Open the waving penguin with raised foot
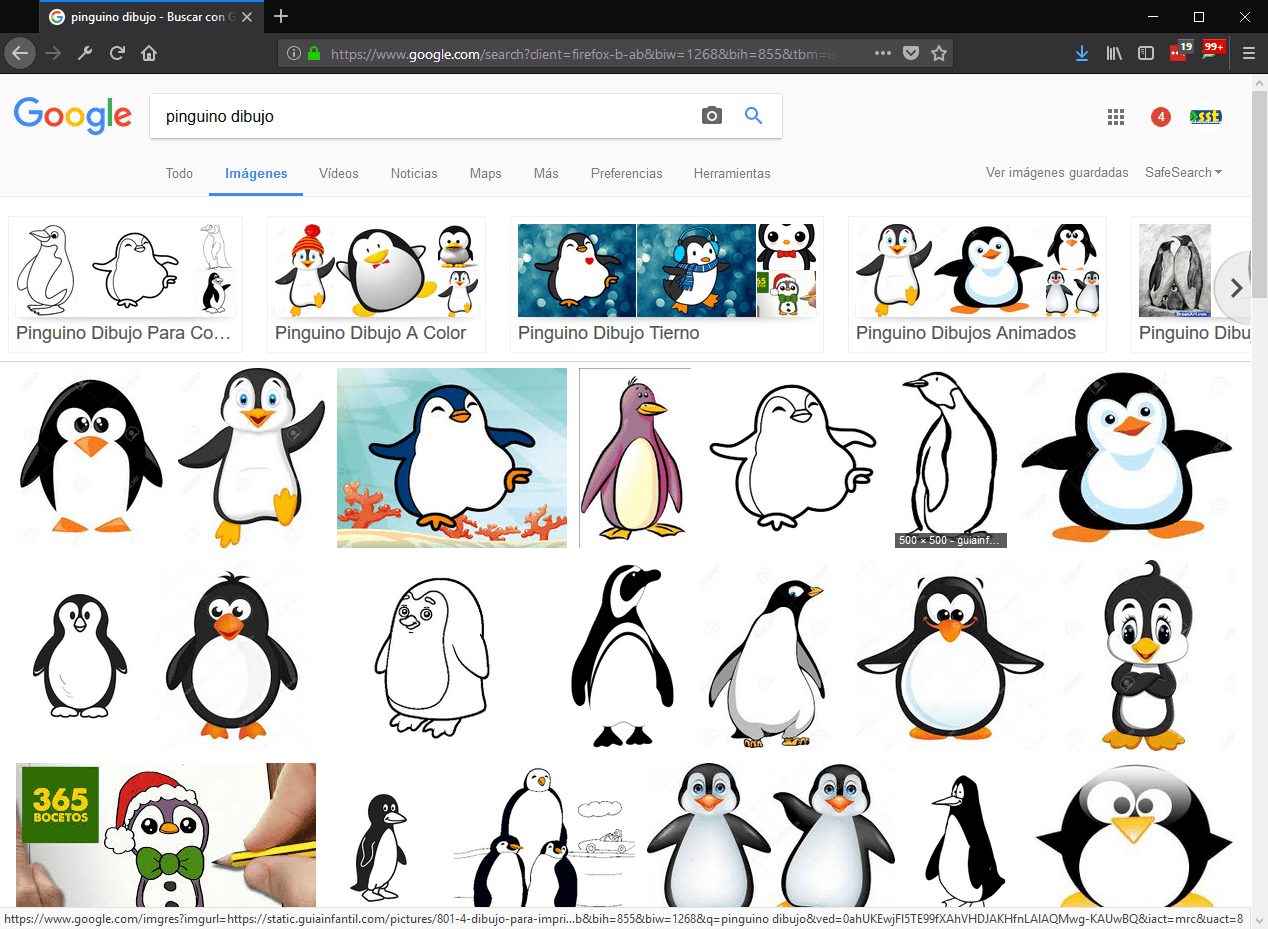Screen dimensions: 1268x929 pos(251,458)
